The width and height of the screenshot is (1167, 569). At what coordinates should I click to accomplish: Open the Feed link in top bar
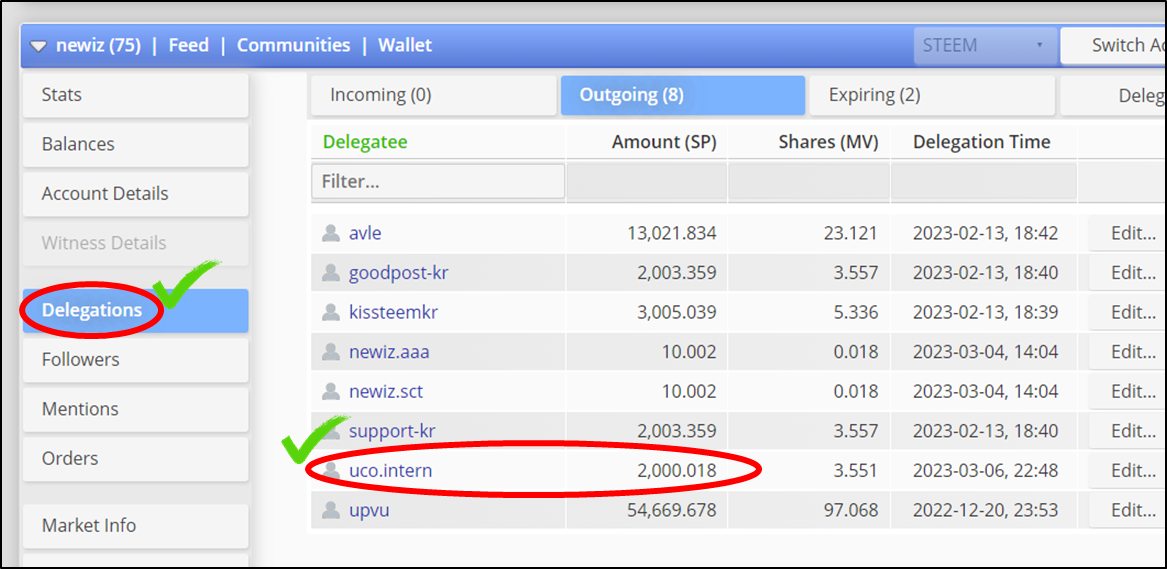click(x=188, y=45)
